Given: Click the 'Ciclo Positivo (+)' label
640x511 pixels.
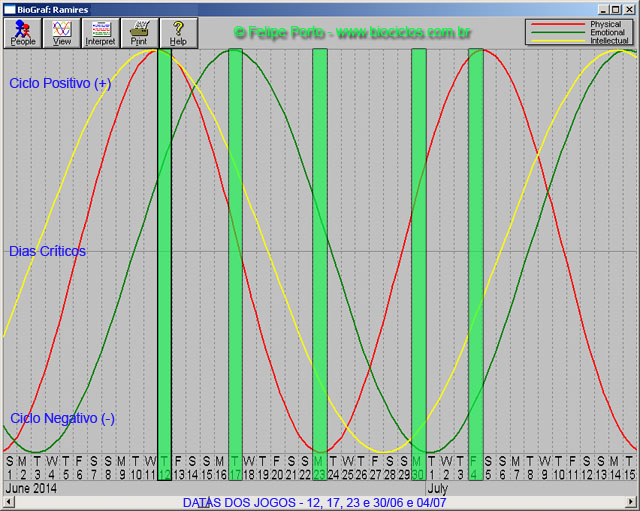Looking at the screenshot, I should coord(60,83).
